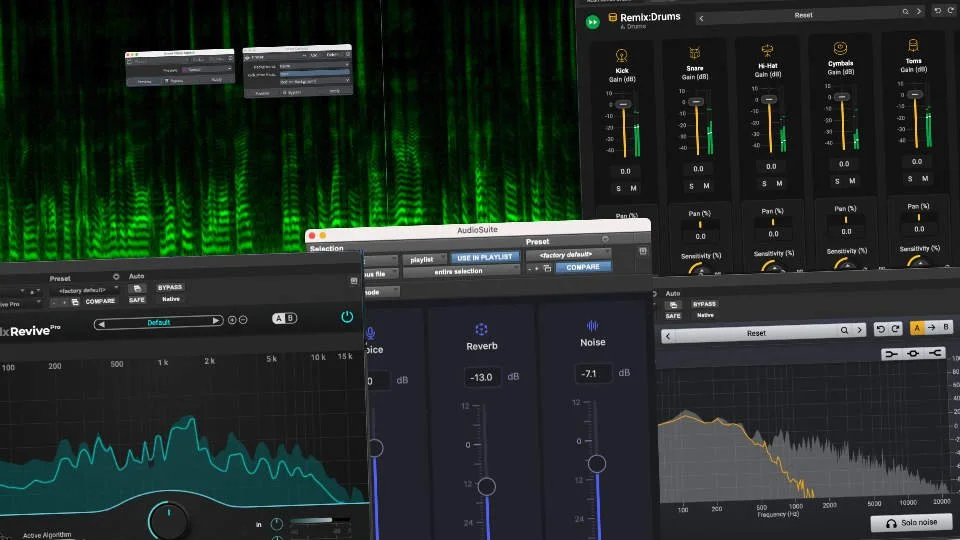Click the copy A to B arrow
Viewport: 960px width, 540px height.
click(931, 328)
